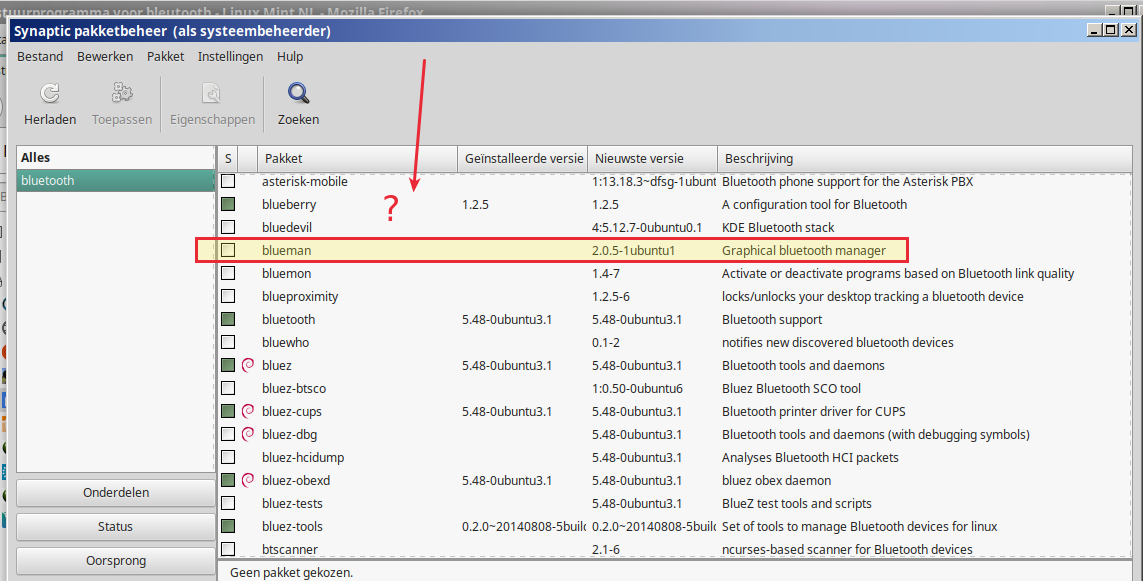Image resolution: width=1143 pixels, height=581 pixels.
Task: Open the Hulp menu
Action: tap(290, 56)
